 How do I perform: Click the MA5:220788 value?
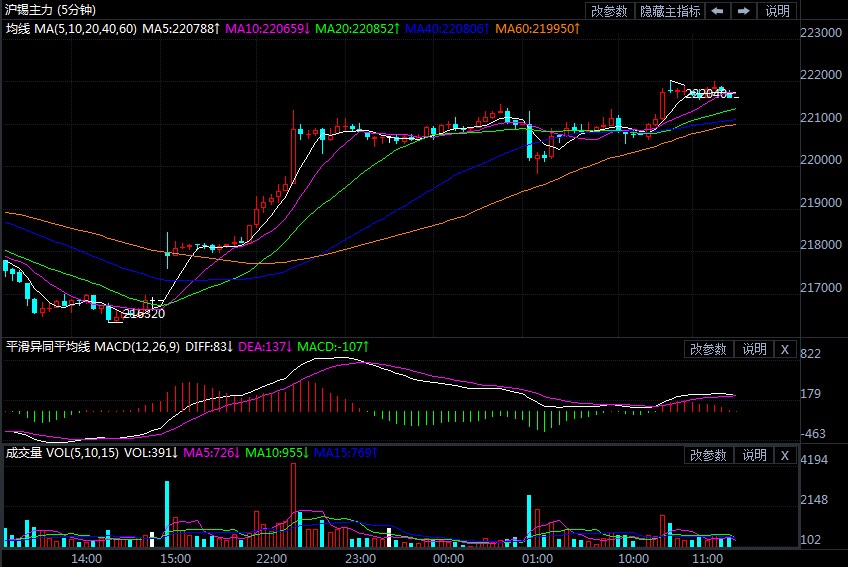181,29
